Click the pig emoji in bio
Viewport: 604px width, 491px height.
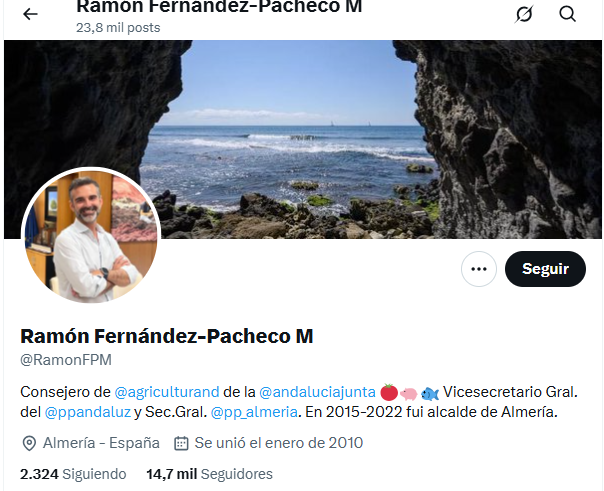(x=409, y=394)
